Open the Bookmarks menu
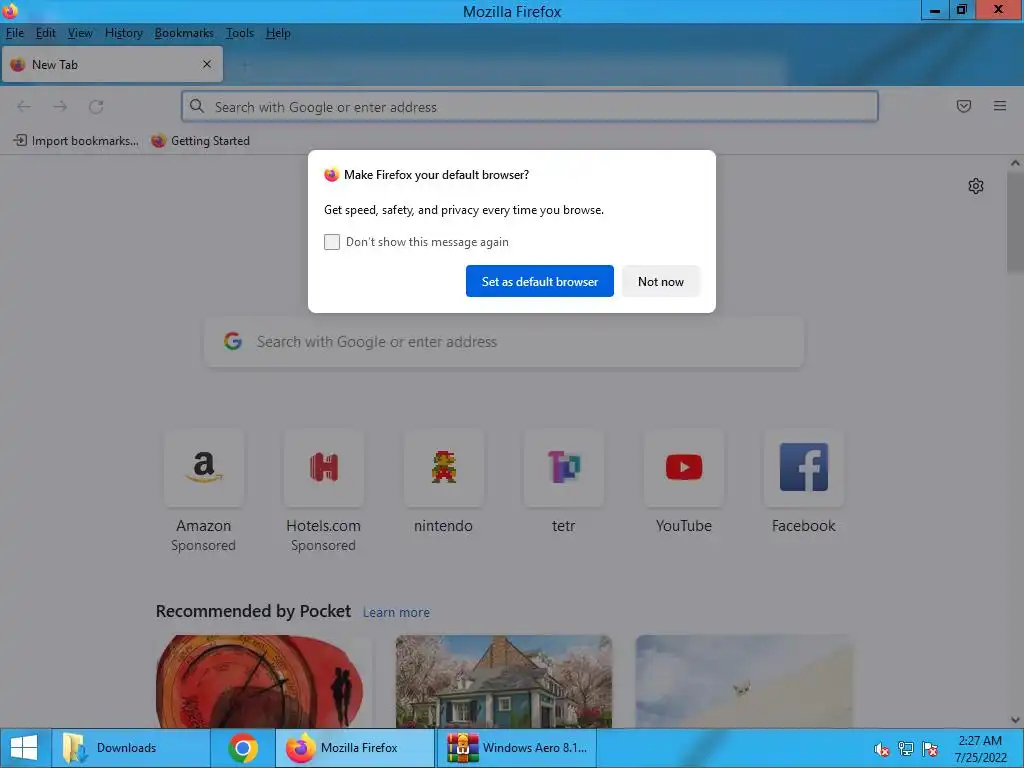This screenshot has width=1024, height=768. coord(184,33)
